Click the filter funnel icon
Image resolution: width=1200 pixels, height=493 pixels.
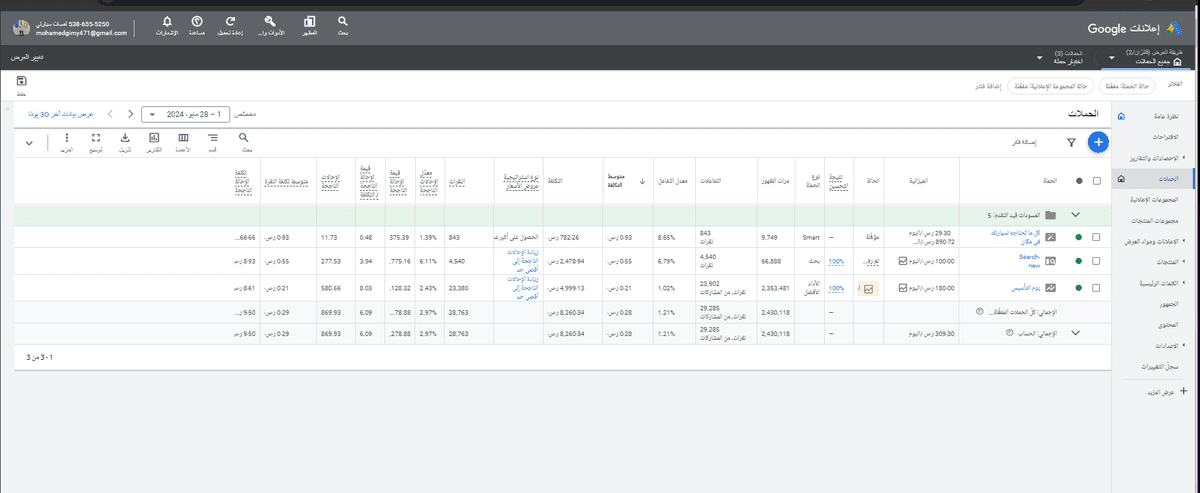(x=1070, y=143)
